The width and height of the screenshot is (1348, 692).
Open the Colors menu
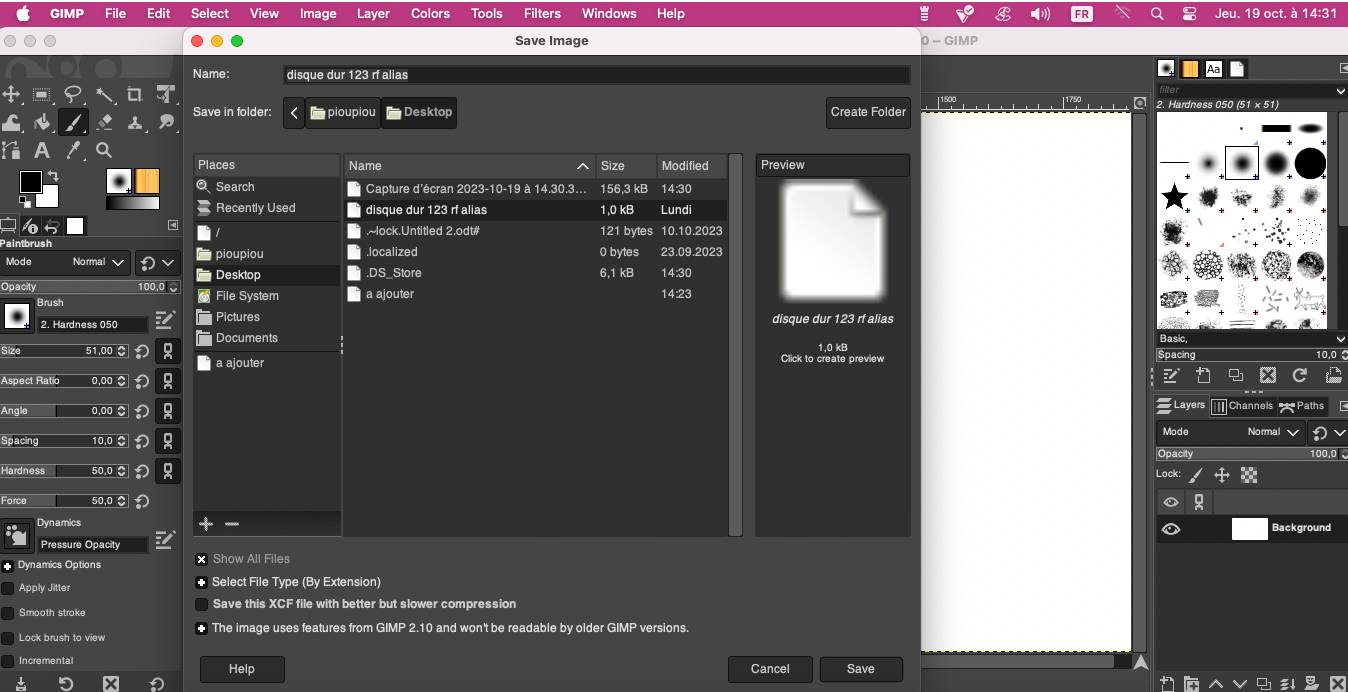430,13
